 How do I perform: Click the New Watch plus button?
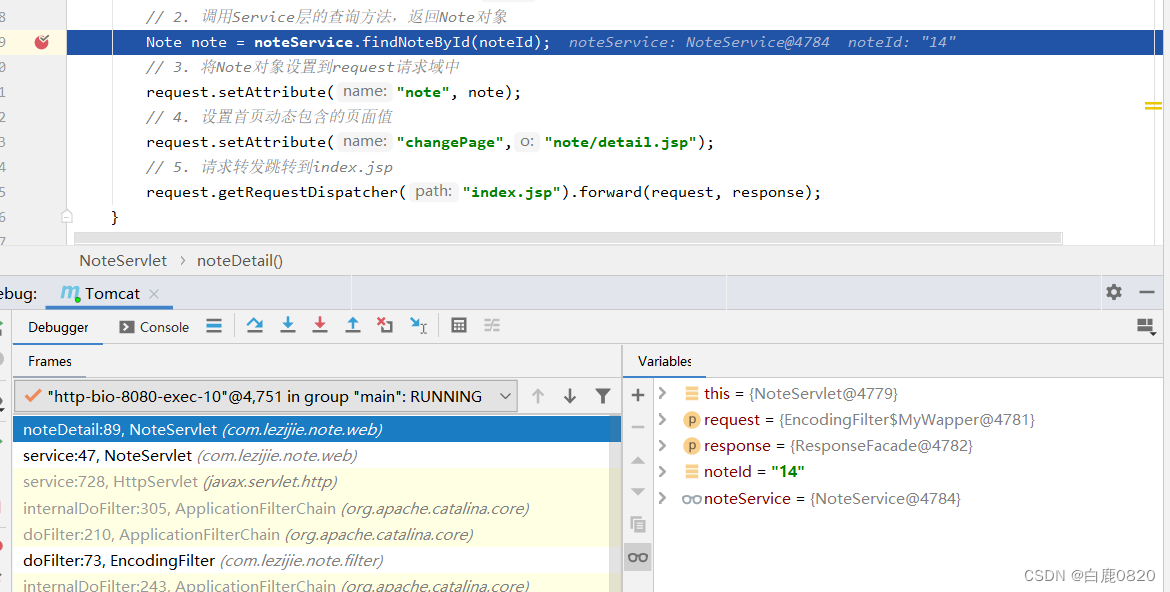pos(637,395)
